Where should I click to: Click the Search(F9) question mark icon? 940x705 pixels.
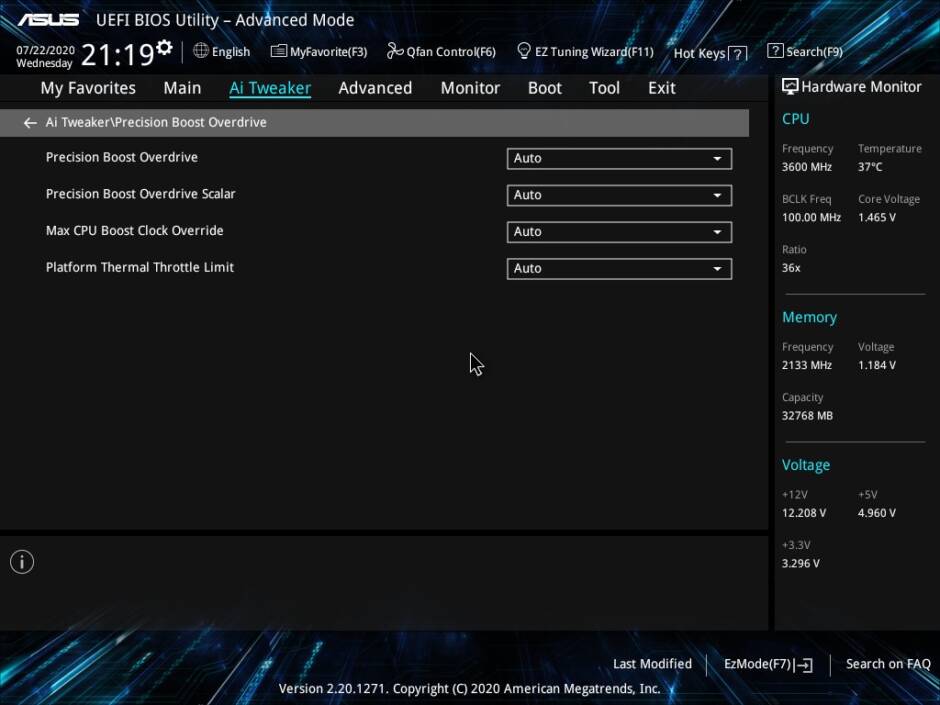(x=775, y=51)
